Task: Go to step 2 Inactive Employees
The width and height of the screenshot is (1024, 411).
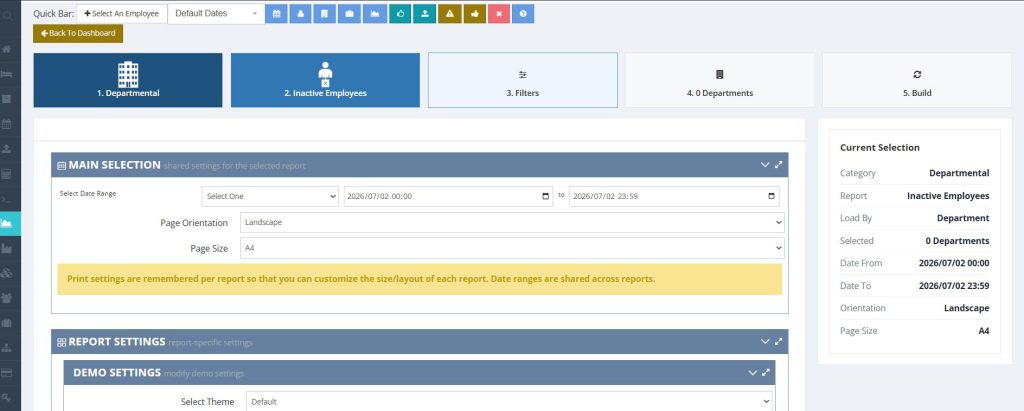Action: pos(325,80)
